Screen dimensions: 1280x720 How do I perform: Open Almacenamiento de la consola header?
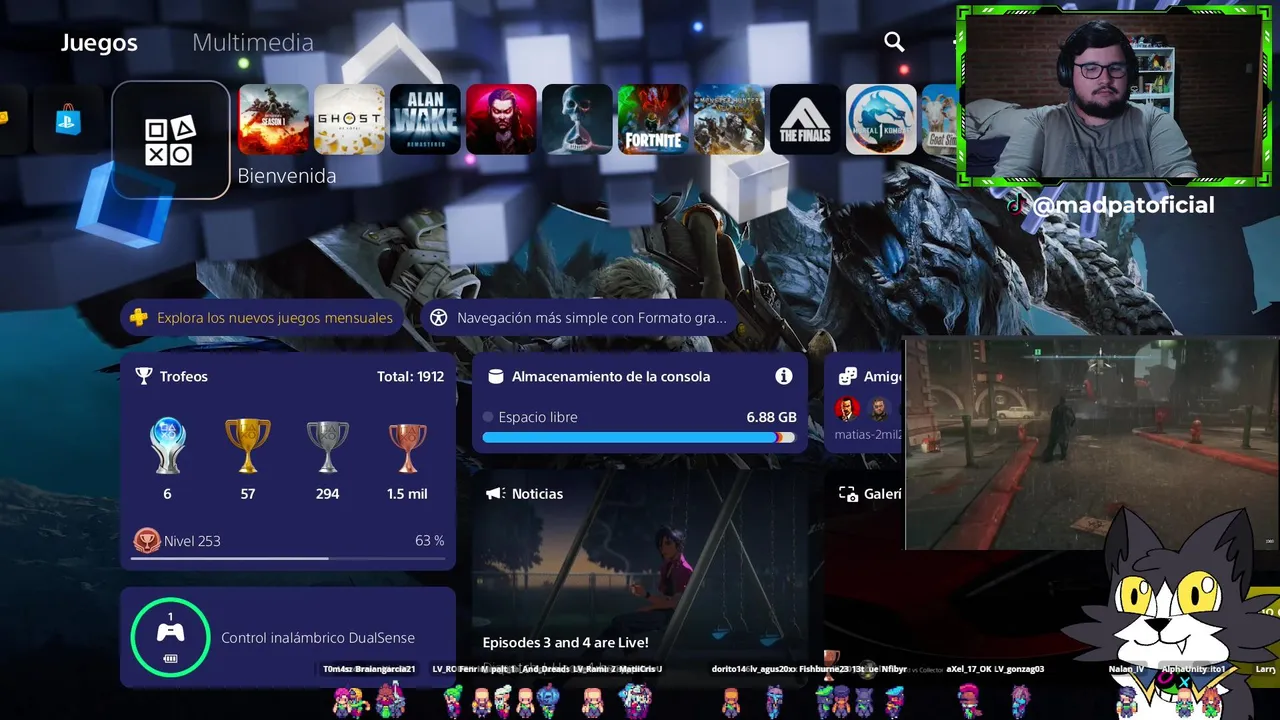click(x=611, y=376)
